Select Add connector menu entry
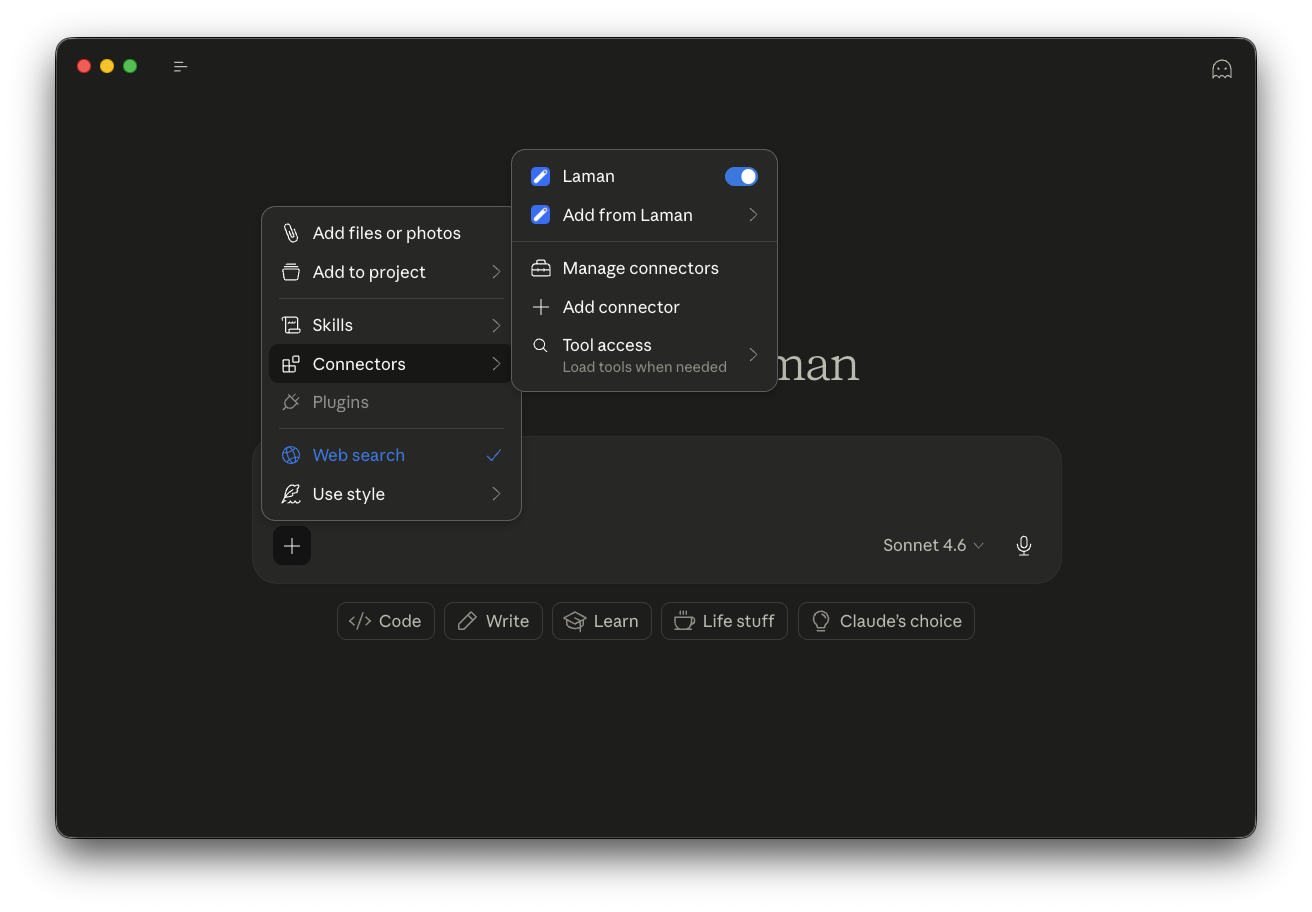Image resolution: width=1312 pixels, height=912 pixels. pyautogui.click(x=644, y=307)
